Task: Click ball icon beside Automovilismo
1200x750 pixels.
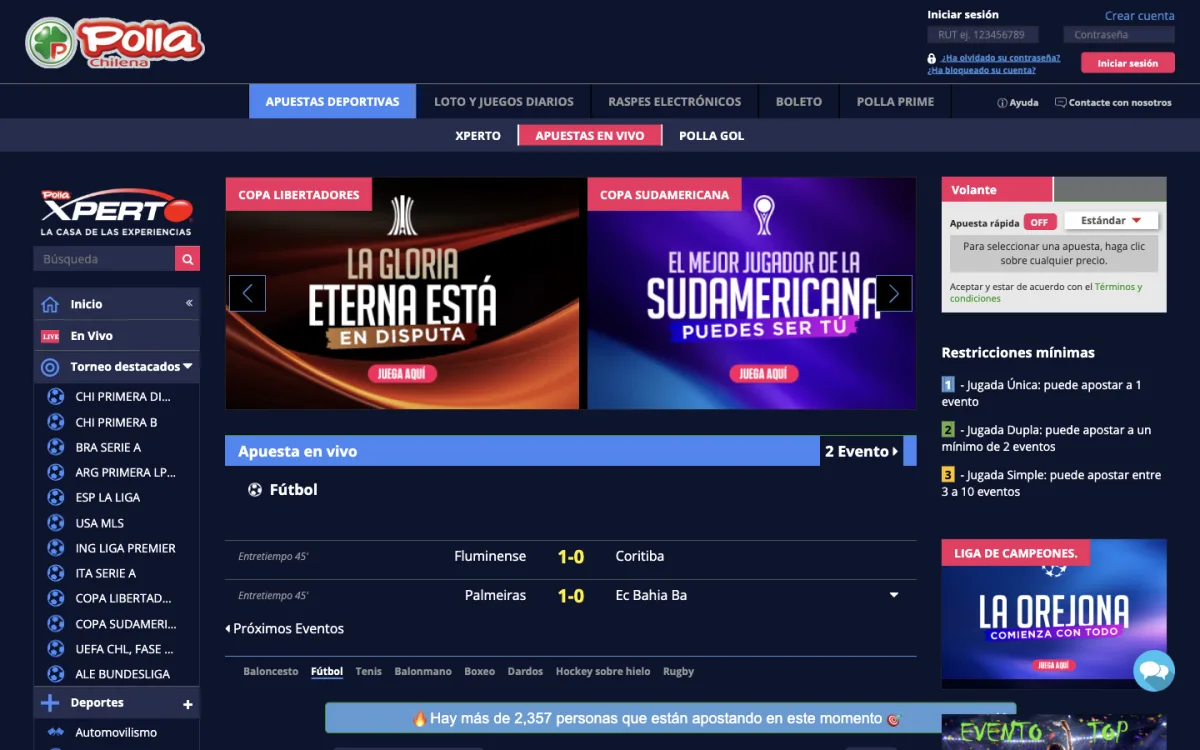Action: 56,732
